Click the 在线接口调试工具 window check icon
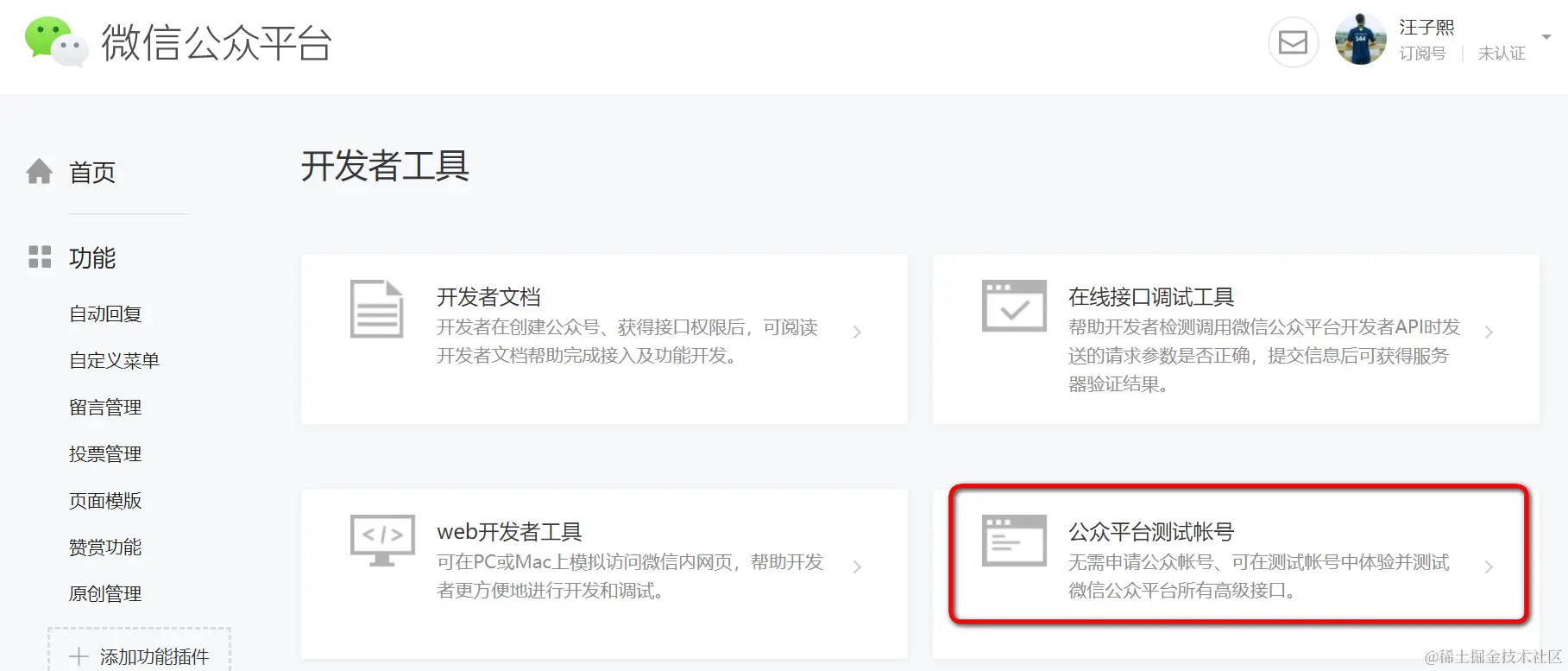Viewport: 1568px width, 671px height. coord(1014,306)
